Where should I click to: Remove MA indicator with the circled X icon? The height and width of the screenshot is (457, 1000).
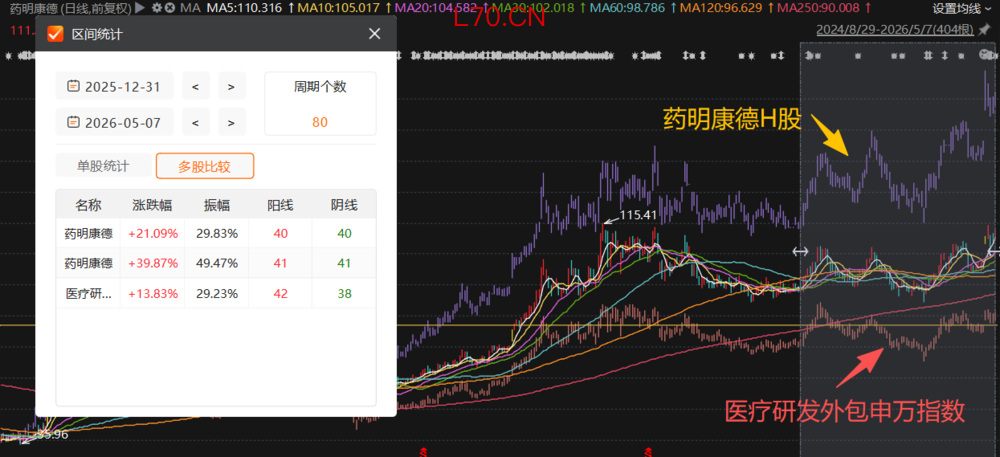[x=169, y=8]
